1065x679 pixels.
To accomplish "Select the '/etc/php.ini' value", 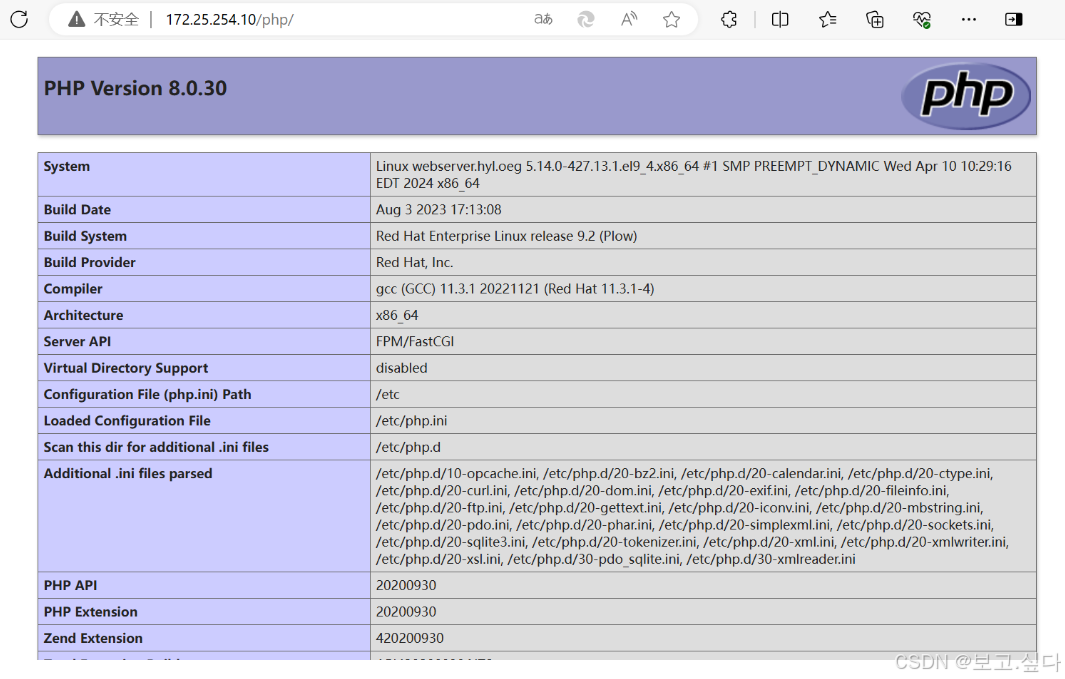I will point(412,422).
